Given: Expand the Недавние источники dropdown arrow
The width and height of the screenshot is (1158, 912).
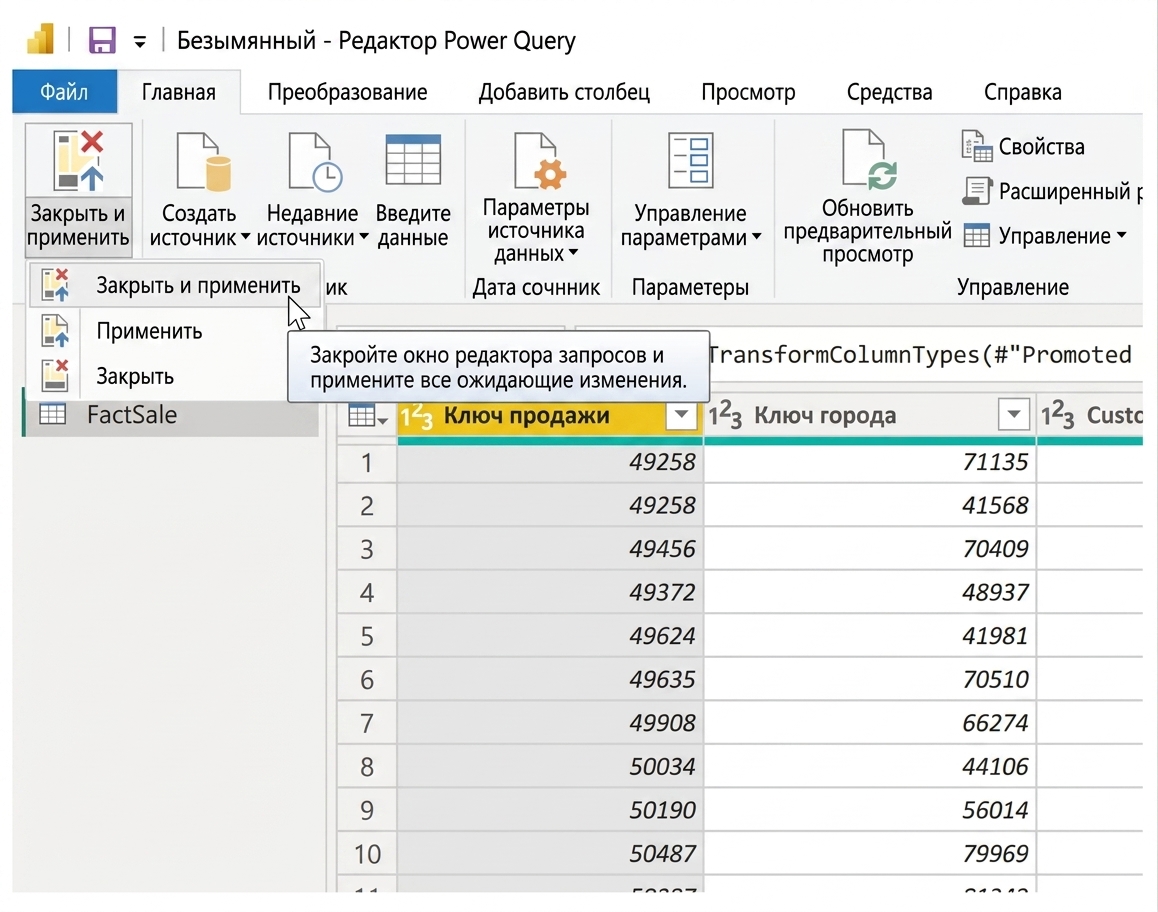Looking at the screenshot, I should [363, 238].
